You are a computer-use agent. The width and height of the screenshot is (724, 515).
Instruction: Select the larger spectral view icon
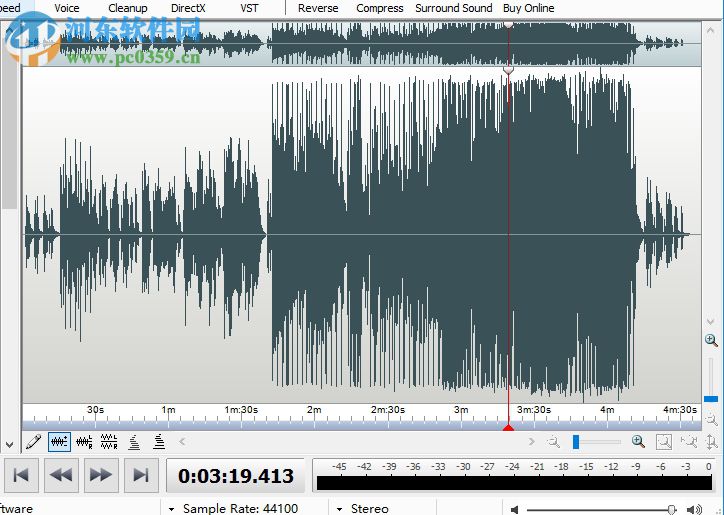click(x=159, y=442)
